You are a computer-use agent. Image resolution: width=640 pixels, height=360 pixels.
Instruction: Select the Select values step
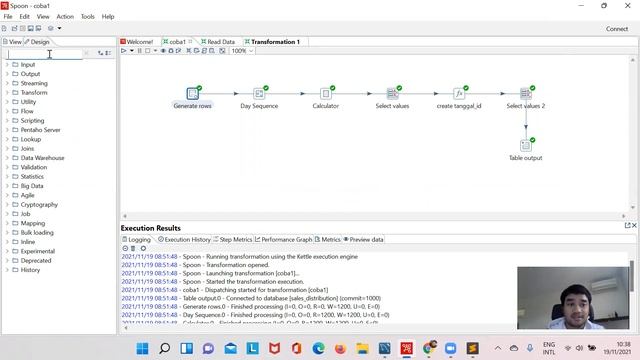392,93
